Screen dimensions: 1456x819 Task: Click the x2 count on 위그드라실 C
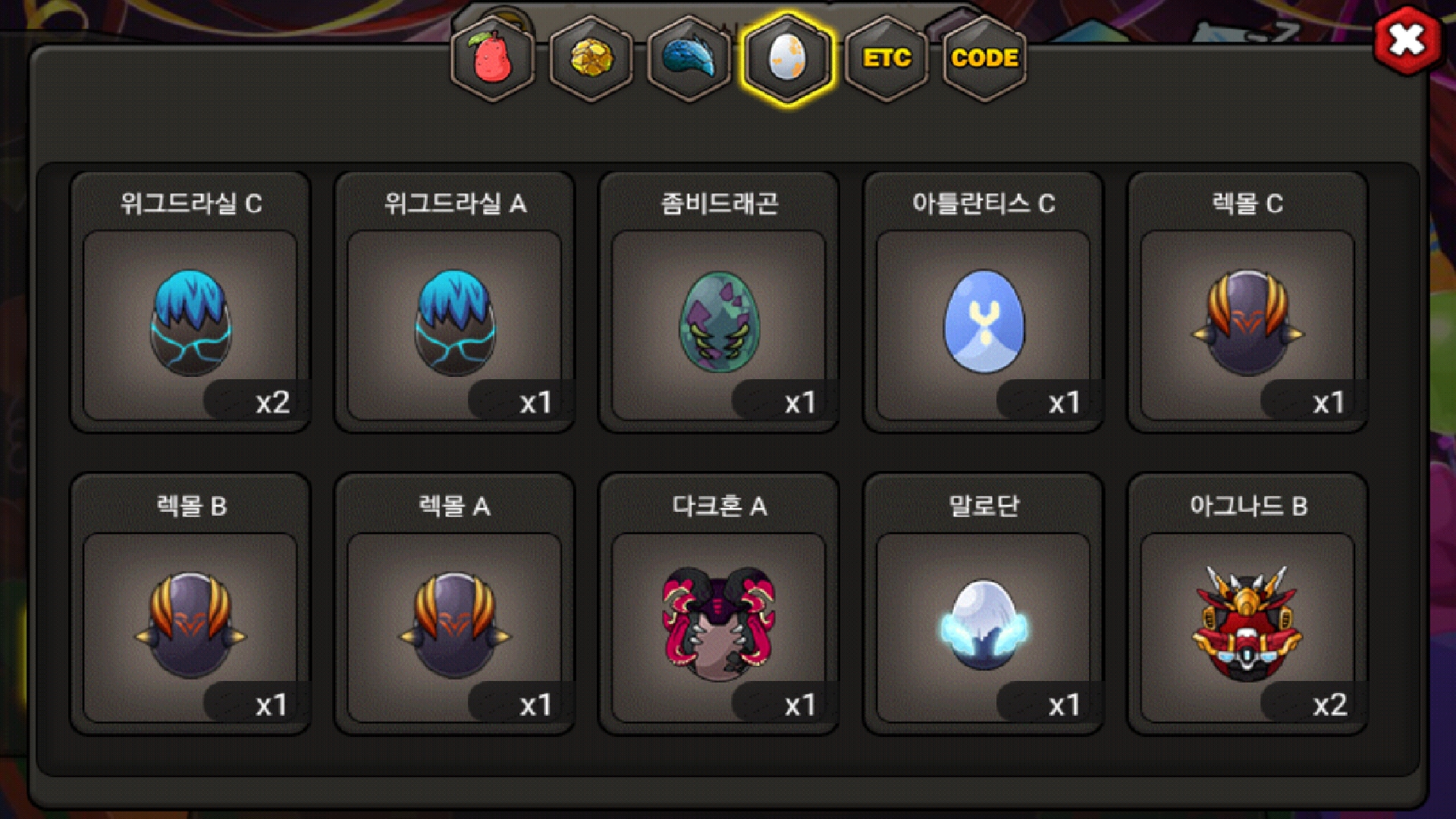[x=272, y=402]
